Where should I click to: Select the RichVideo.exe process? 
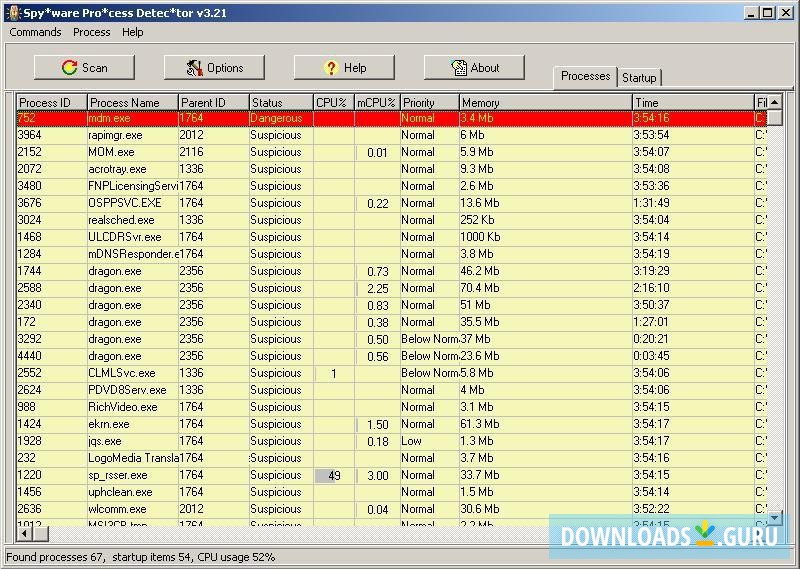coord(392,407)
